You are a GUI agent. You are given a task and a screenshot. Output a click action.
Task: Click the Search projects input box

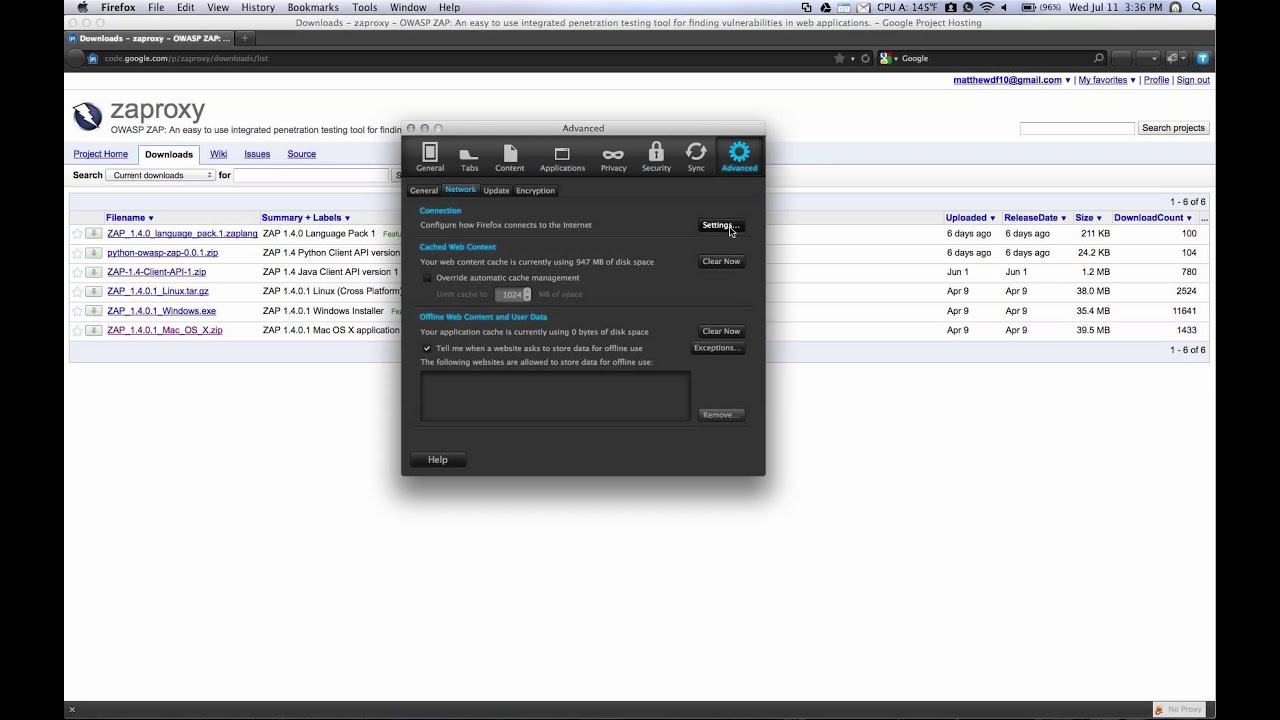[1077, 128]
